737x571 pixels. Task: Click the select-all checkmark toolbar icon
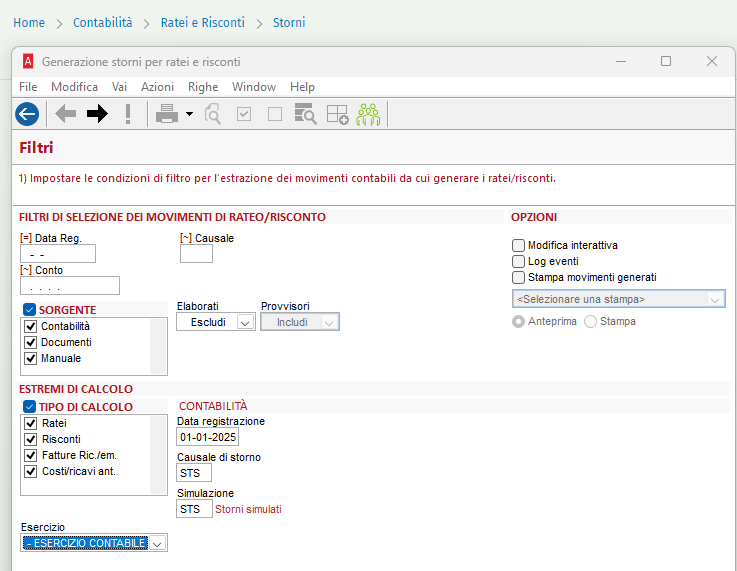(x=244, y=114)
